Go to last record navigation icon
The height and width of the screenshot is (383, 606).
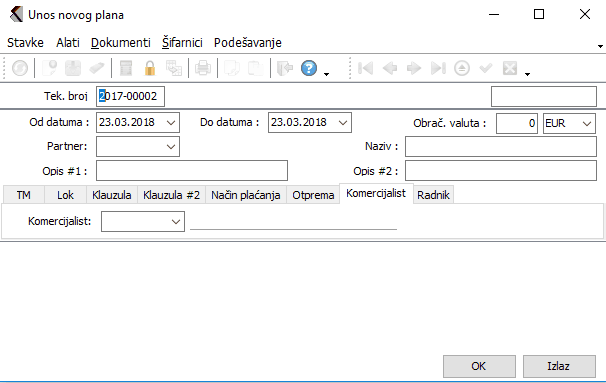[438, 68]
